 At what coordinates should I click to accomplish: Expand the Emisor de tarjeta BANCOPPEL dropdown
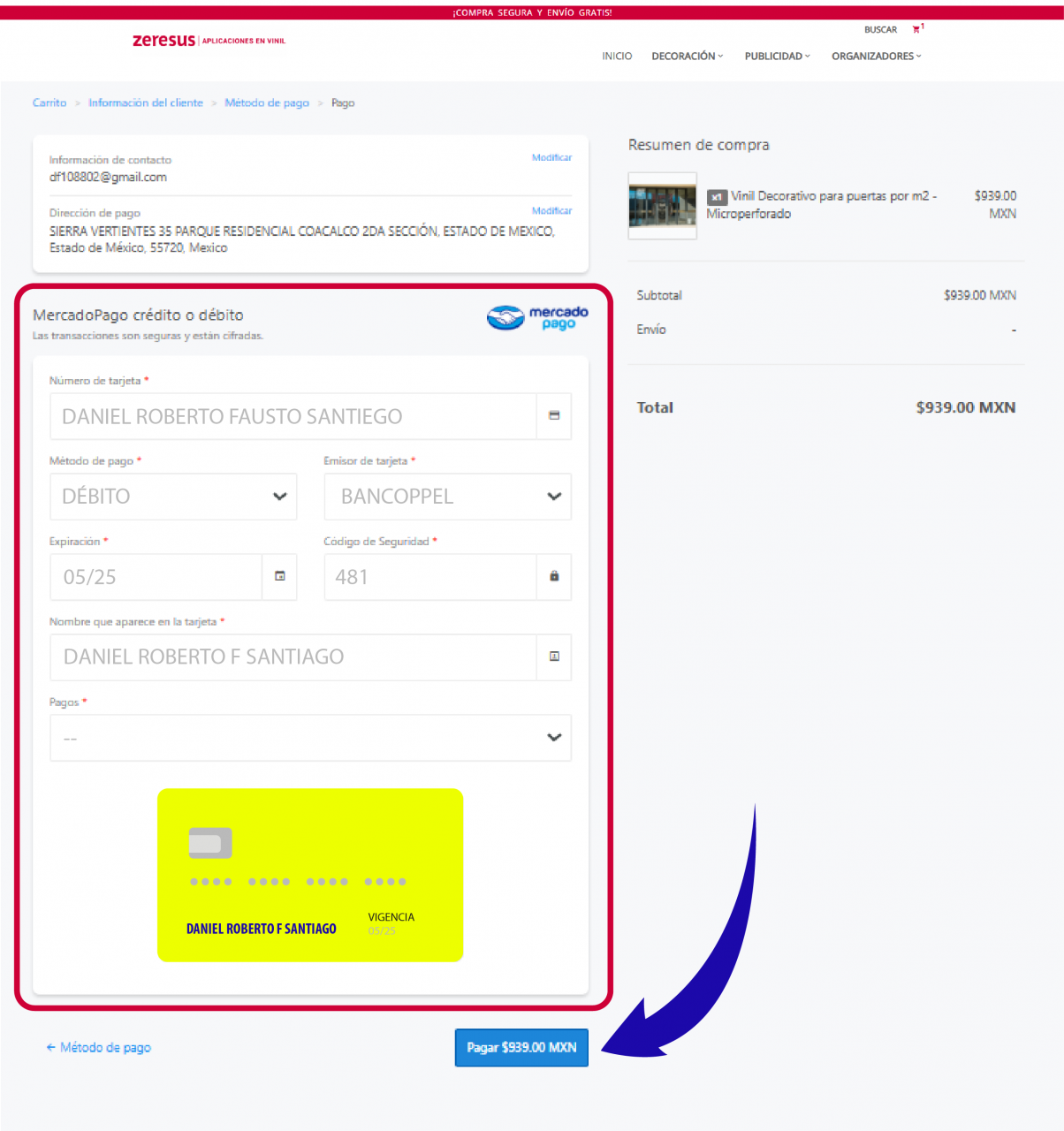tap(447, 497)
